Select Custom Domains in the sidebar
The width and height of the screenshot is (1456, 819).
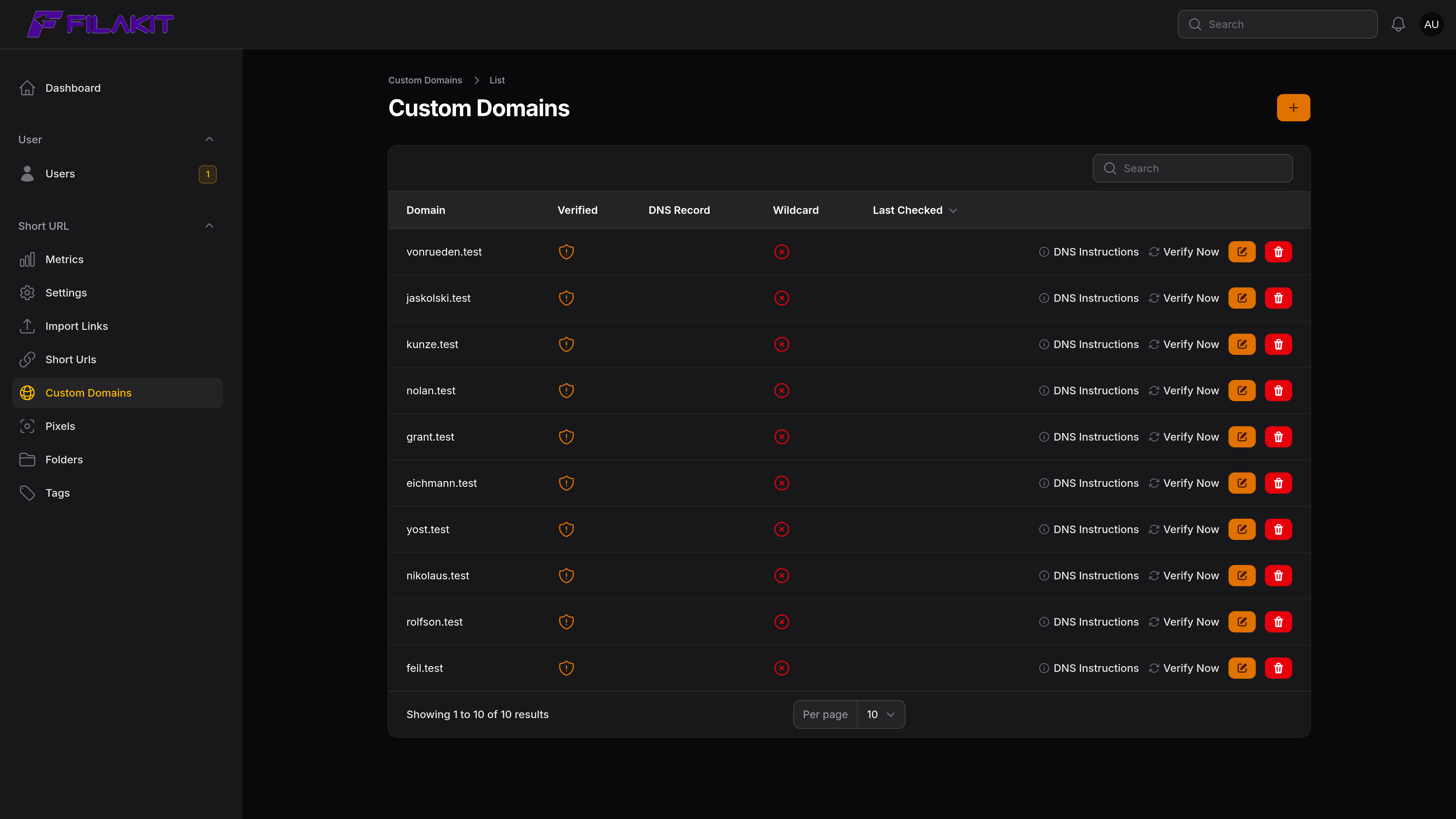click(118, 393)
